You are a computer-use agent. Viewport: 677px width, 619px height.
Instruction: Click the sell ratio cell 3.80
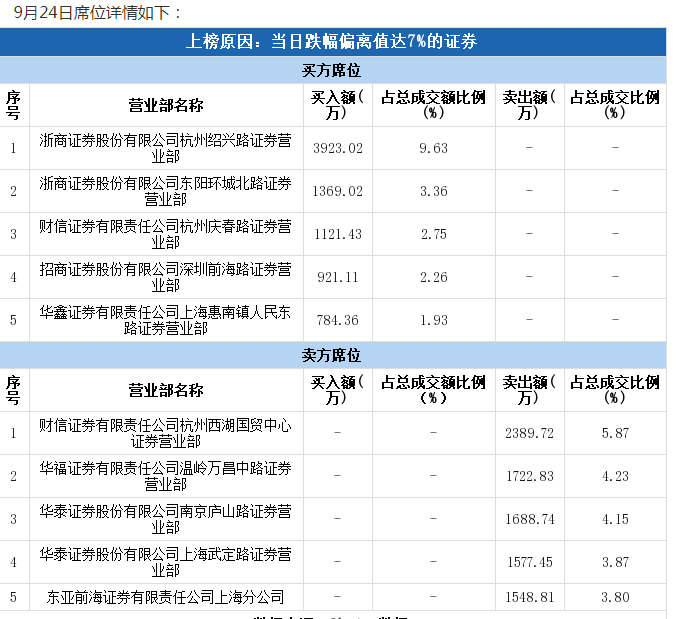615,597
